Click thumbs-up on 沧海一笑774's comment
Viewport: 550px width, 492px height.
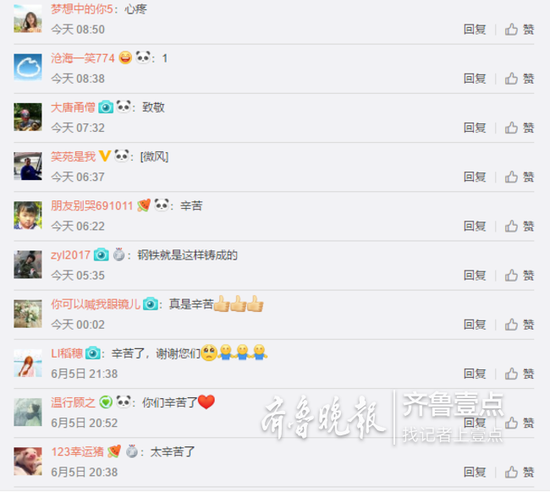pos(519,79)
